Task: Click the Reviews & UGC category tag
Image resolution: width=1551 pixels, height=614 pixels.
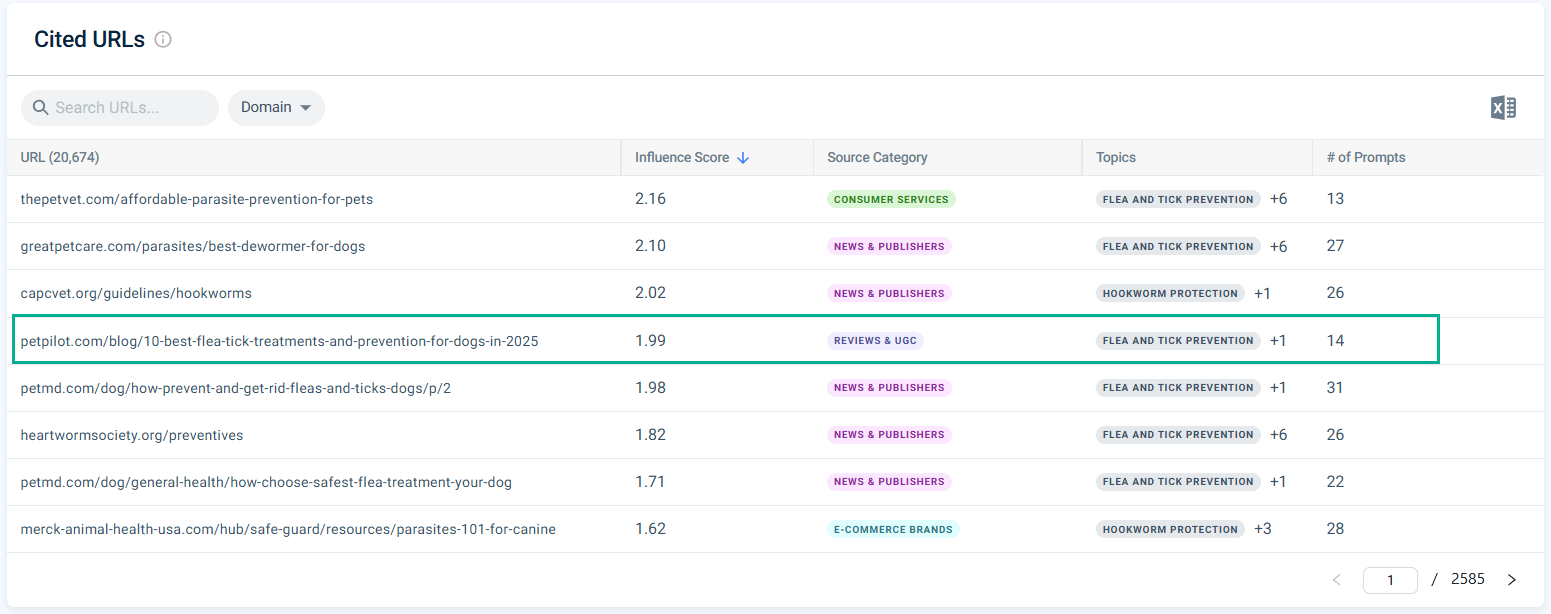Action: [875, 340]
